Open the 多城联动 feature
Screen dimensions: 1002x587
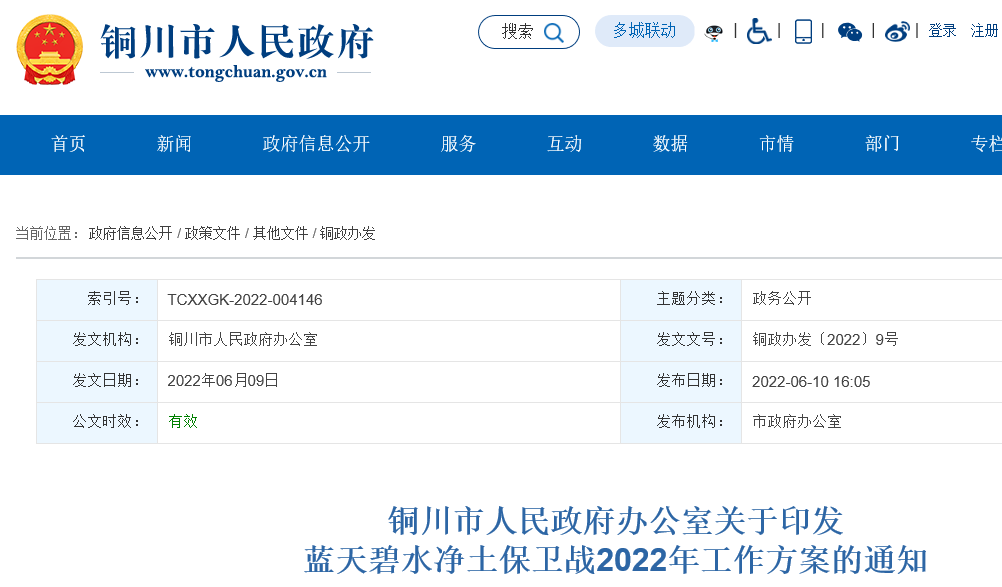[x=644, y=31]
